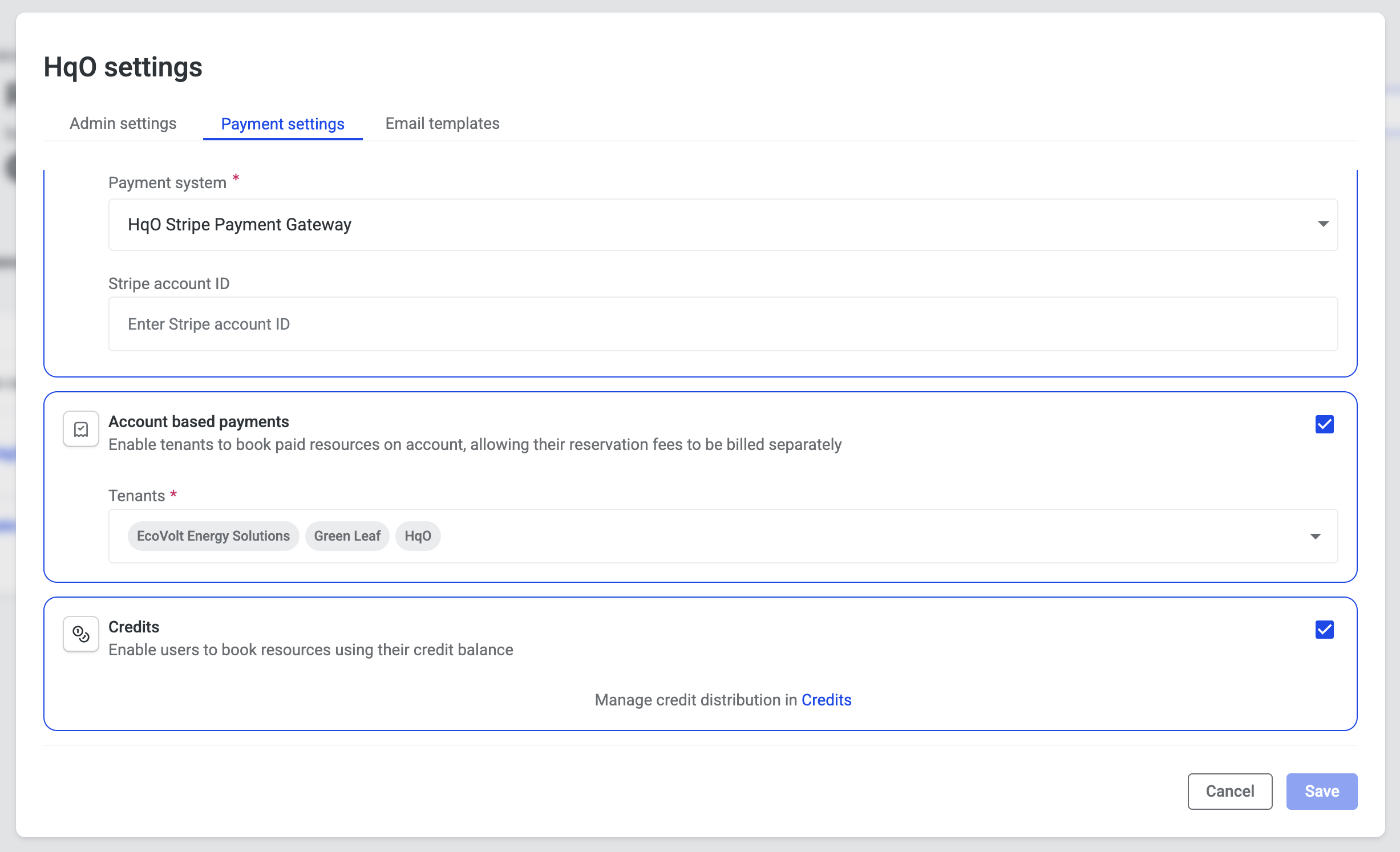Viewport: 1400px width, 852px height.
Task: Click the Green Leaf tenant chip
Action: [x=347, y=536]
